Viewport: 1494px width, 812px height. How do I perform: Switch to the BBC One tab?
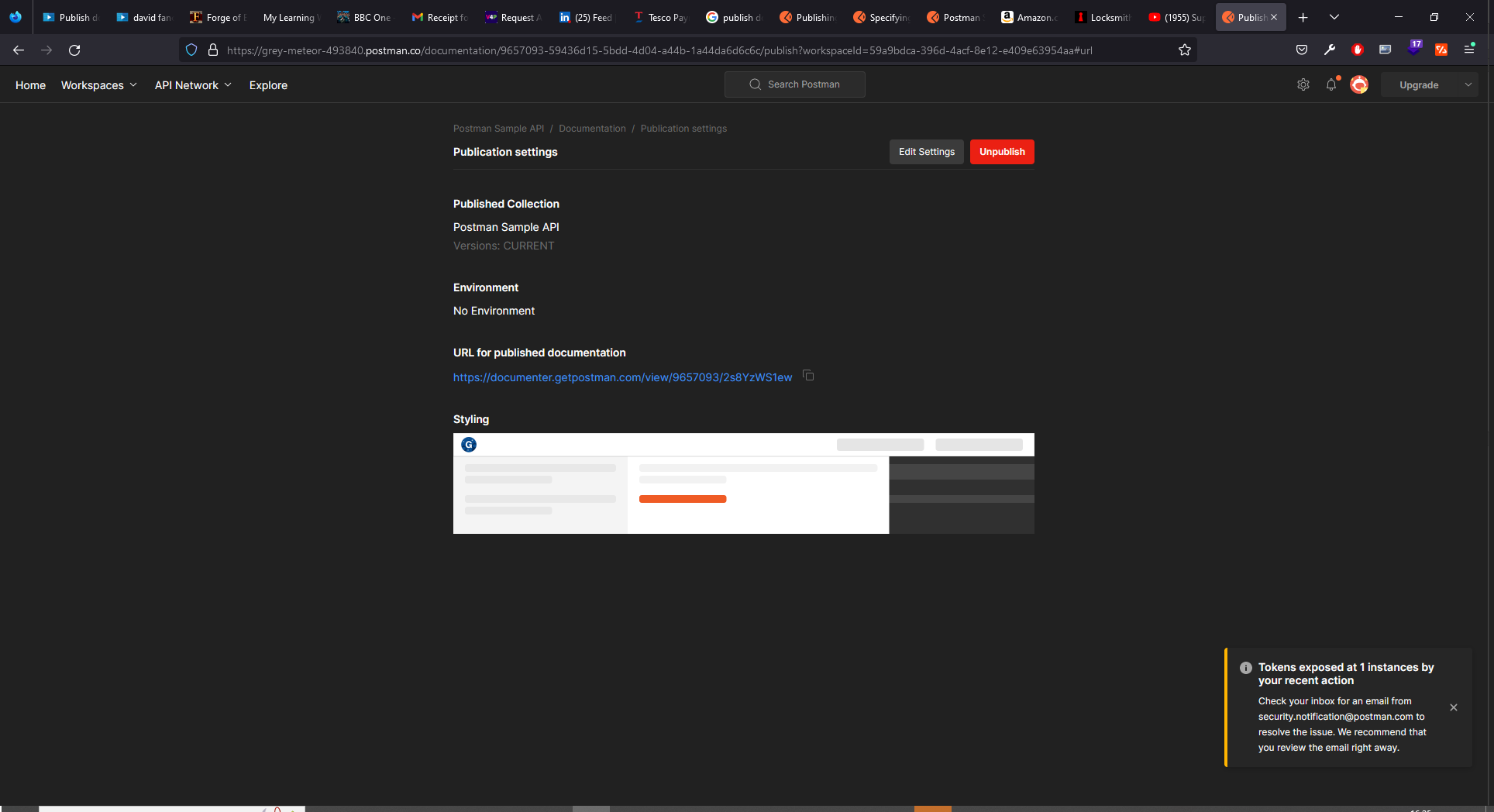point(365,17)
